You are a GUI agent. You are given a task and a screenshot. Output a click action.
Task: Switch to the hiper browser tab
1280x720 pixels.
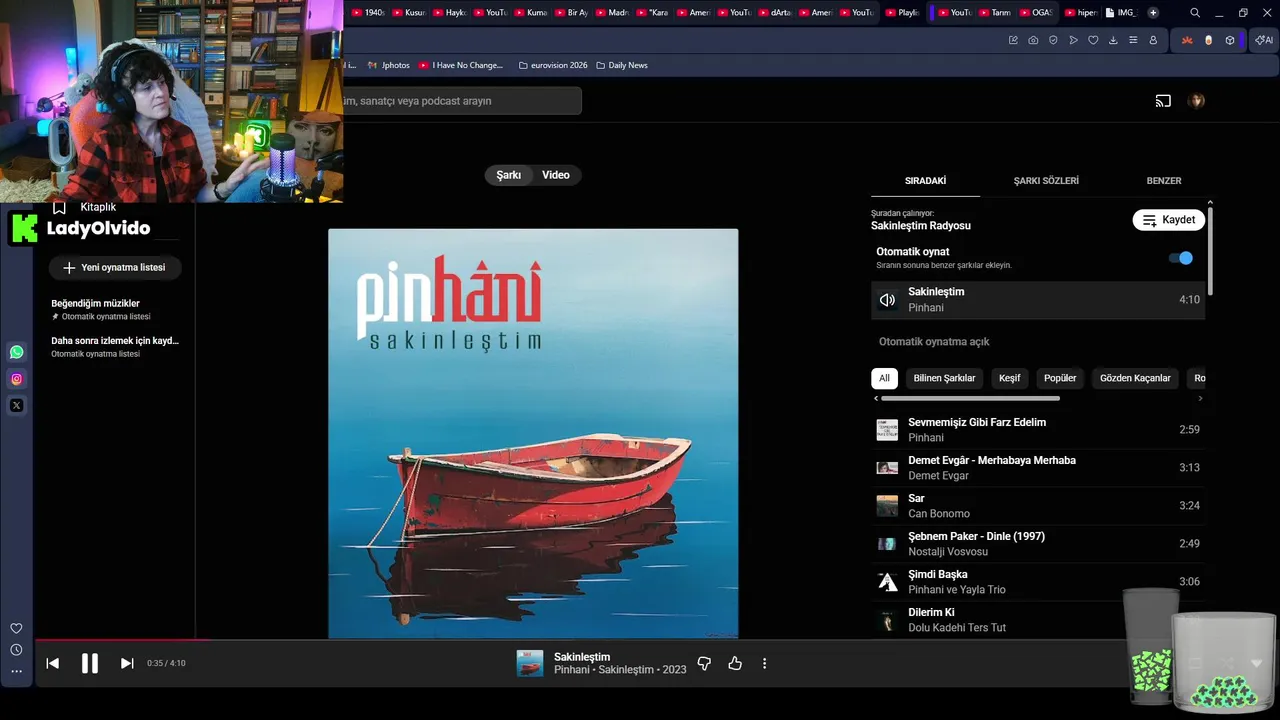(x=1081, y=13)
